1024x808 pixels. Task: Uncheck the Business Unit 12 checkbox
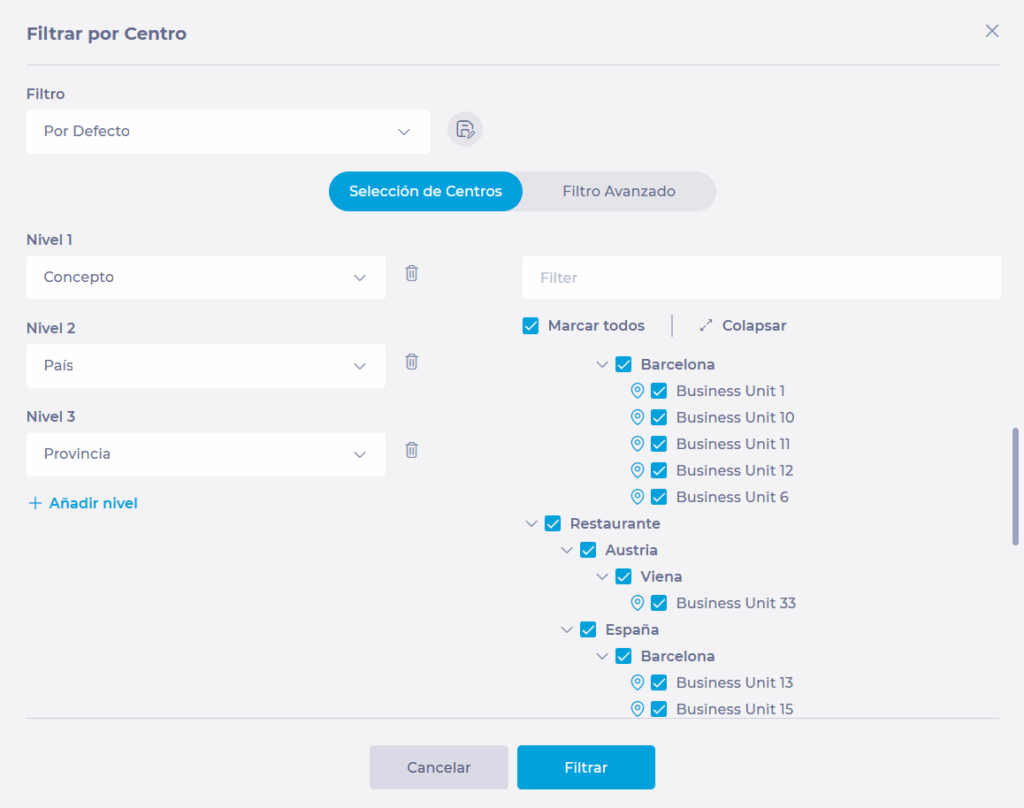coord(659,470)
